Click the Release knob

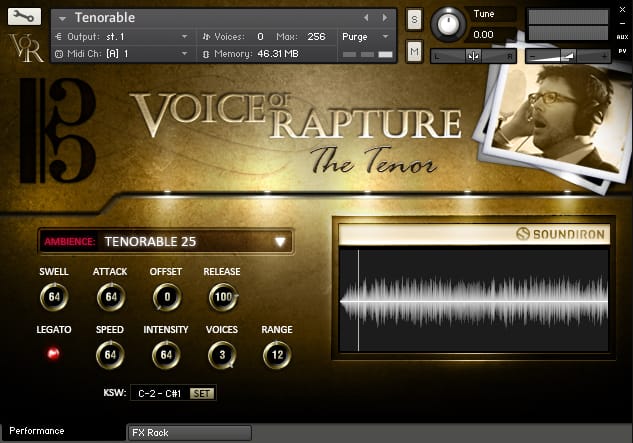[222, 296]
